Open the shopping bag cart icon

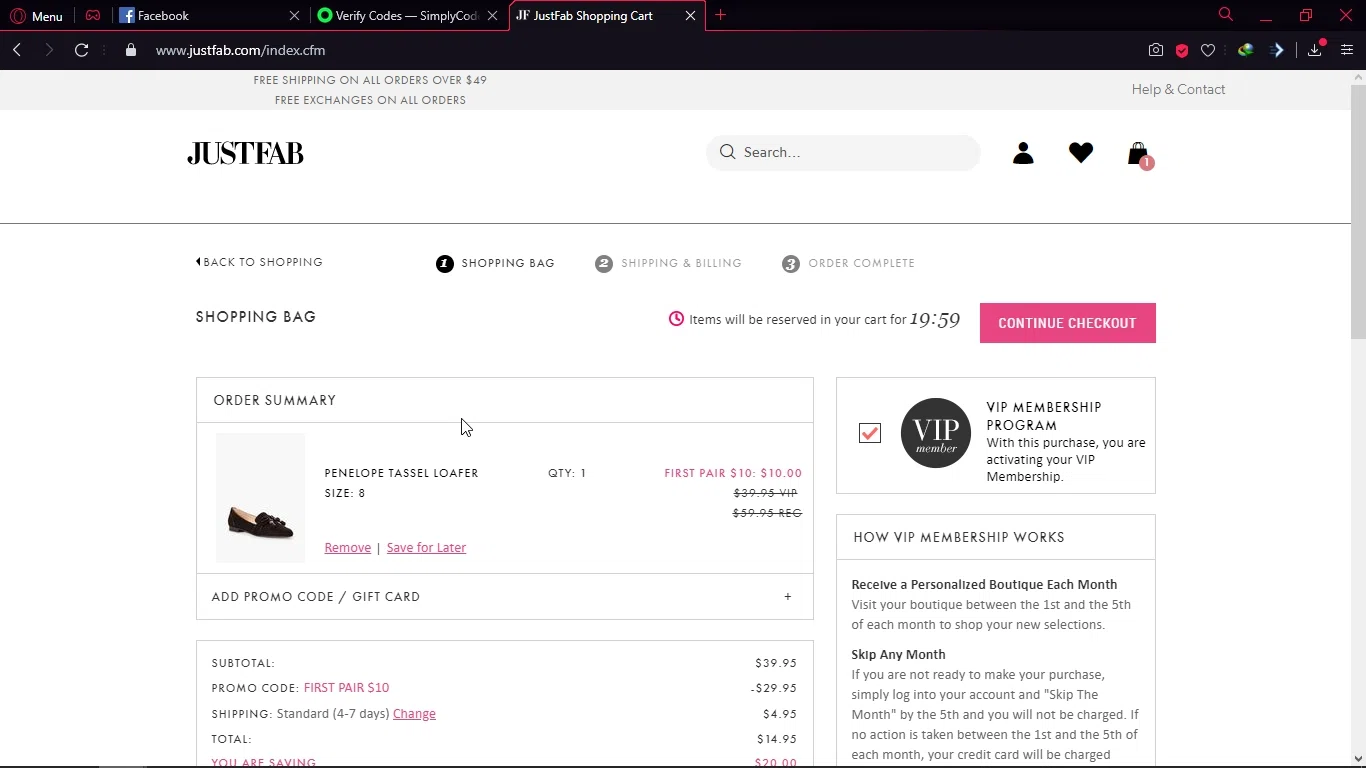tap(1139, 154)
